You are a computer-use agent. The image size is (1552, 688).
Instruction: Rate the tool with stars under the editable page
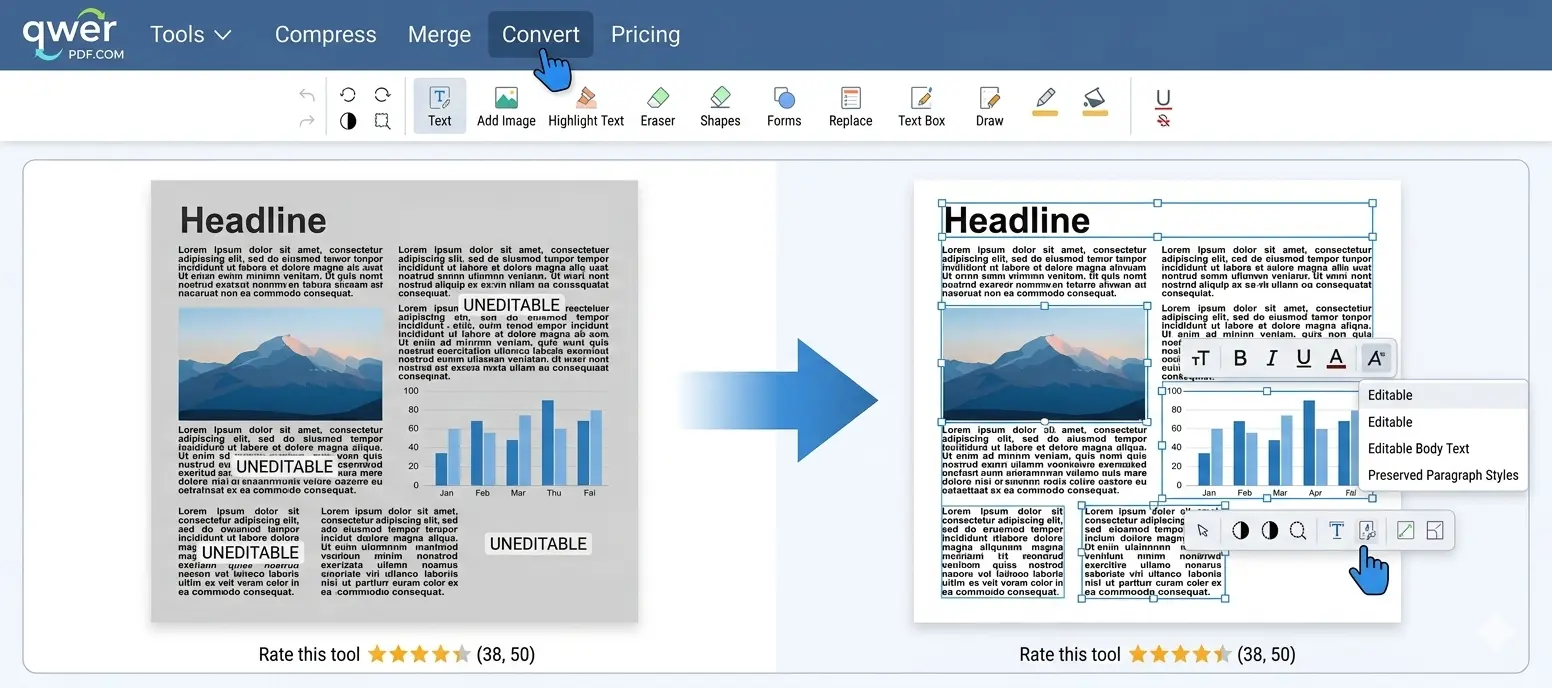click(x=1180, y=655)
